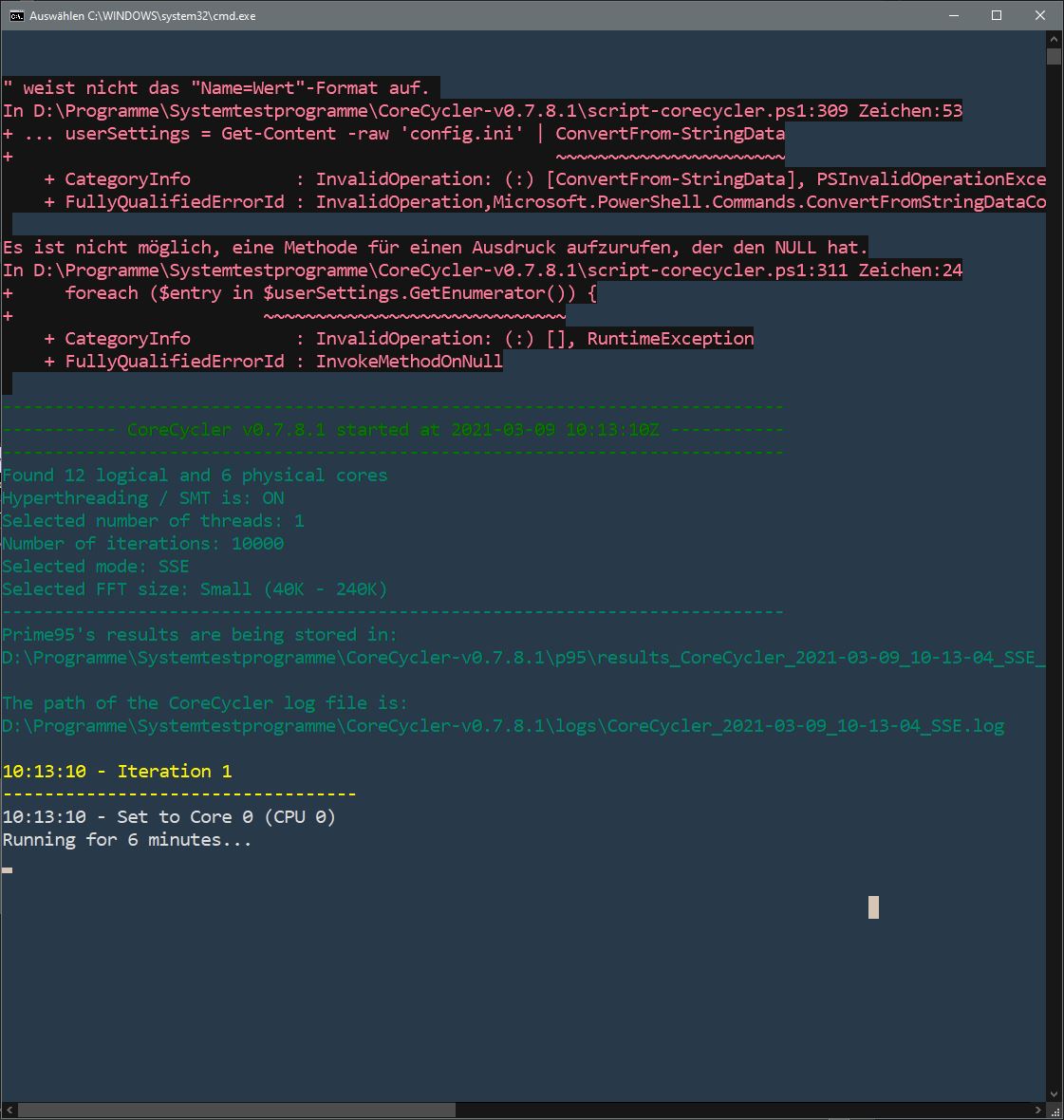Click '10:13:10 - Set to Core 0 (CPU 0)'

169,817
